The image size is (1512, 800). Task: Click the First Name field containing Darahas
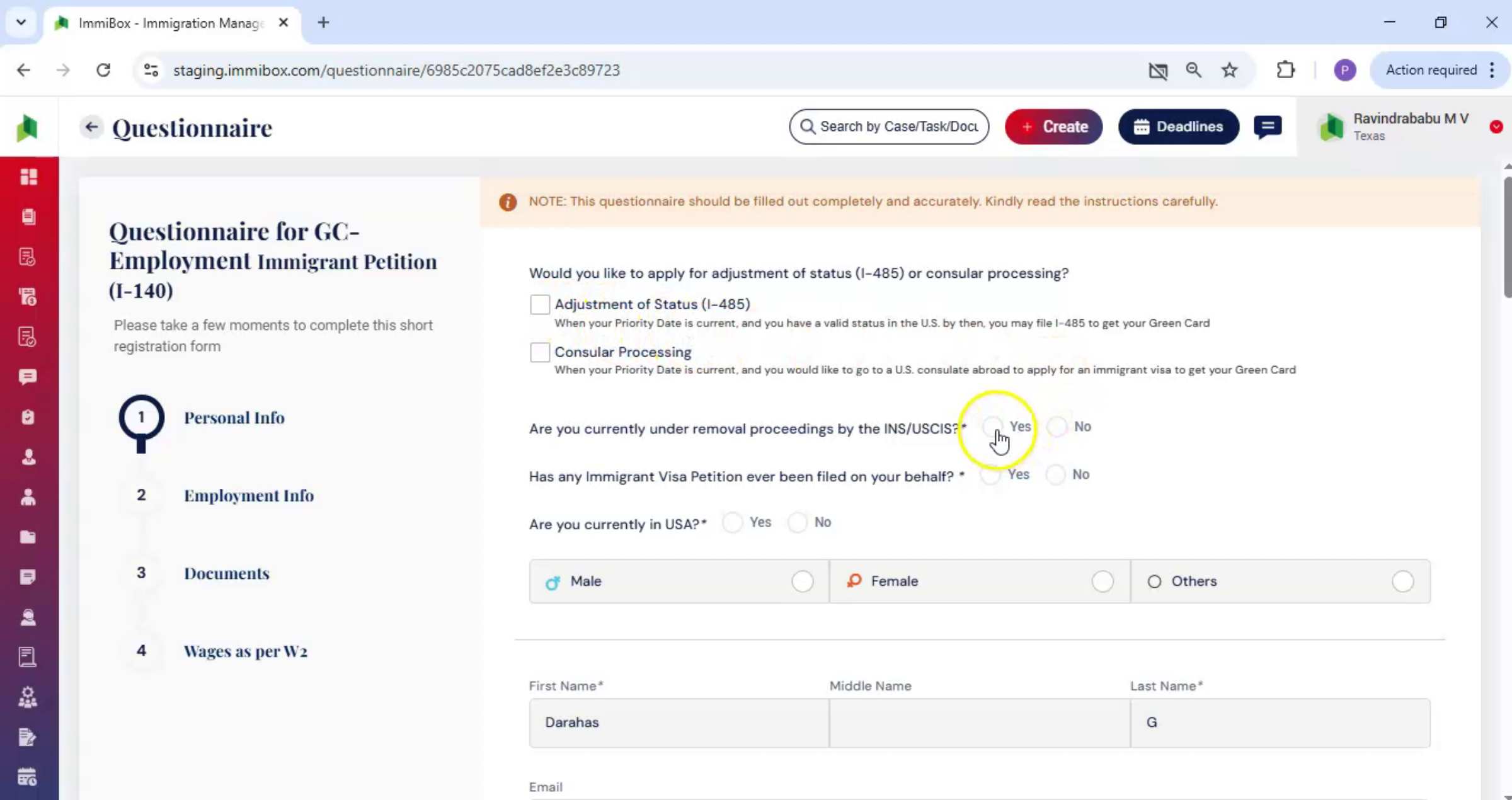point(679,723)
